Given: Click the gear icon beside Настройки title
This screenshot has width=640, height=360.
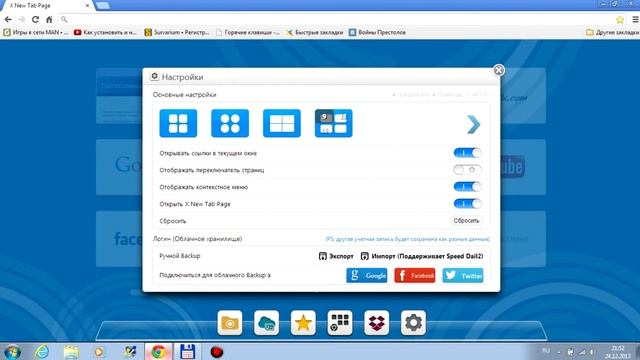Looking at the screenshot, I should pyautogui.click(x=154, y=76).
